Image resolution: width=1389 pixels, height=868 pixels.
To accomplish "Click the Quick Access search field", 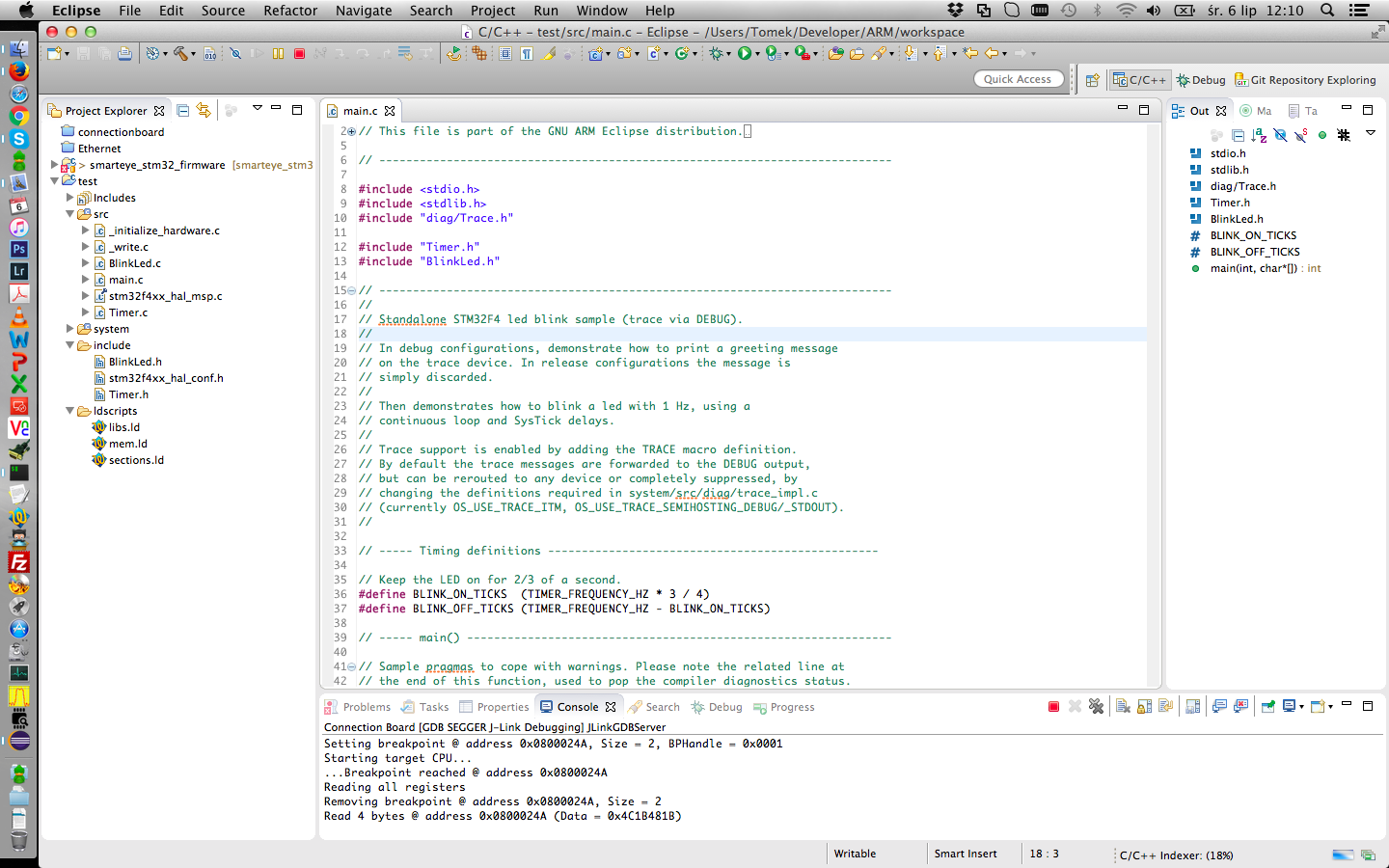I will [x=1018, y=79].
